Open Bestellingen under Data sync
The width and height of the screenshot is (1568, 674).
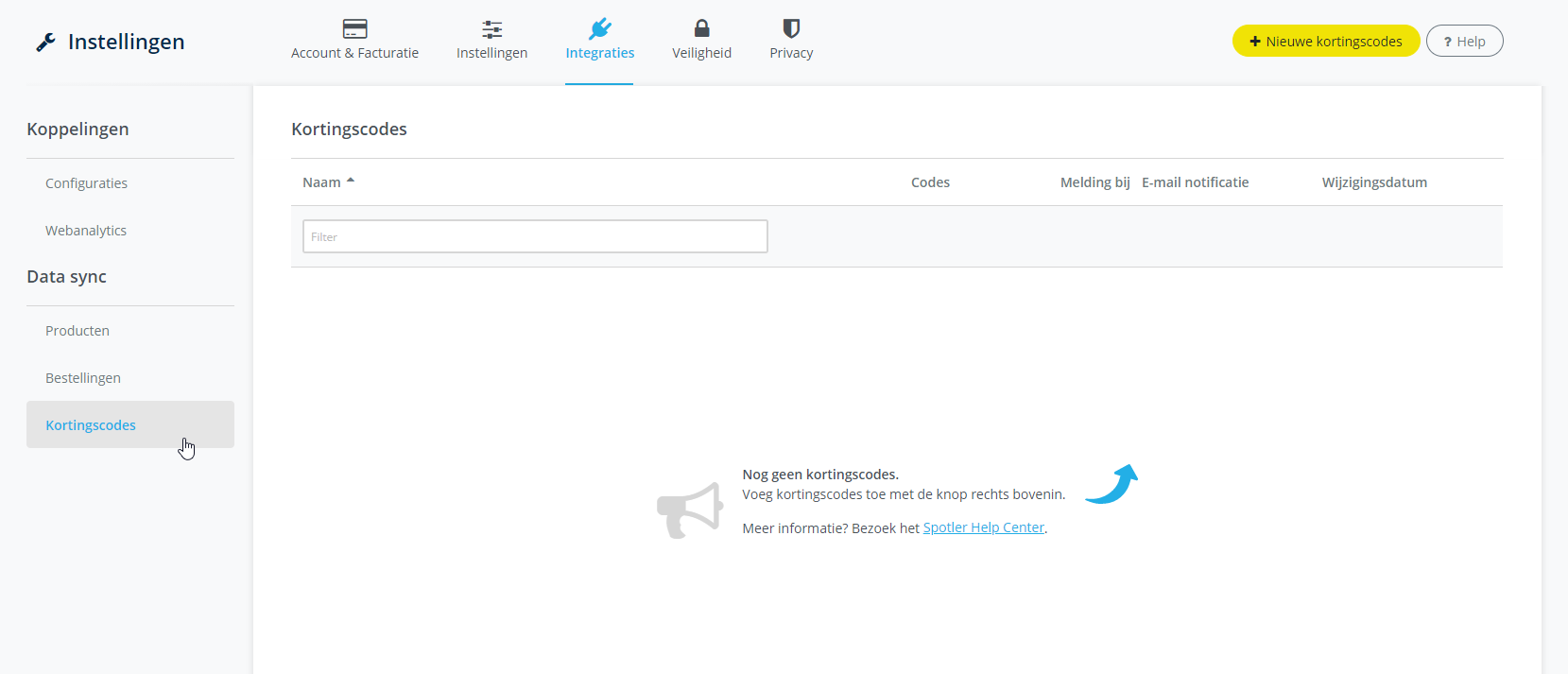coord(83,378)
